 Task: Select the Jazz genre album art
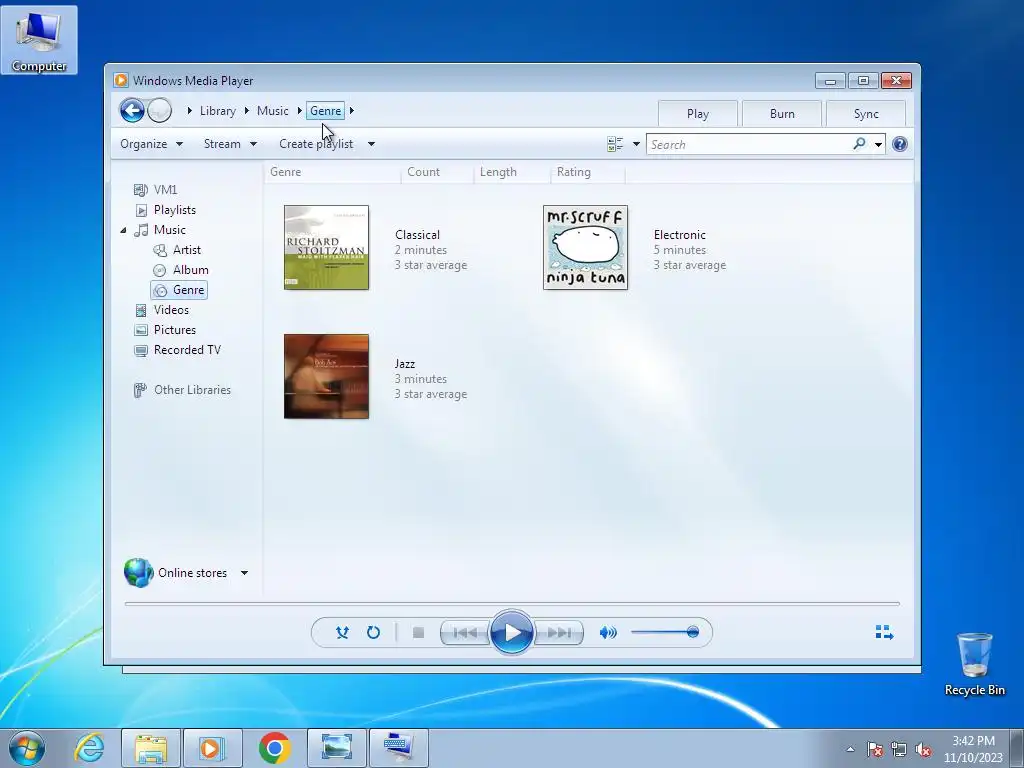tap(327, 376)
